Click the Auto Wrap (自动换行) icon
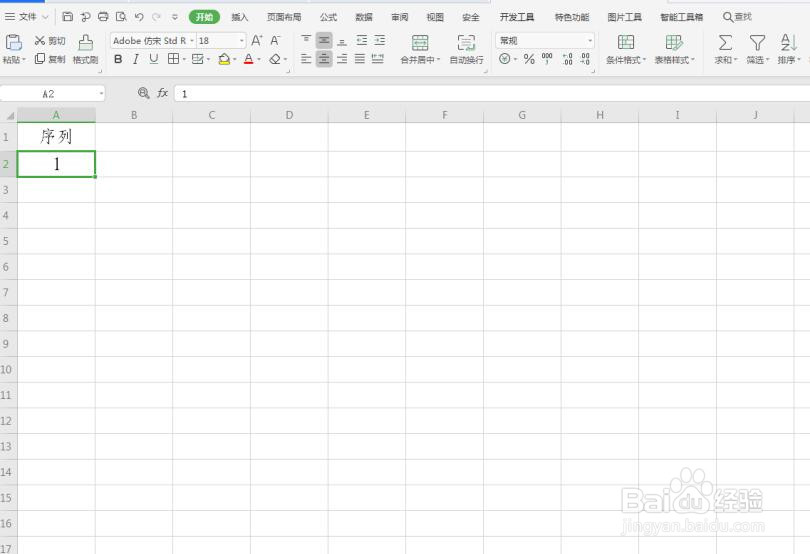The image size is (810, 554). [466, 42]
